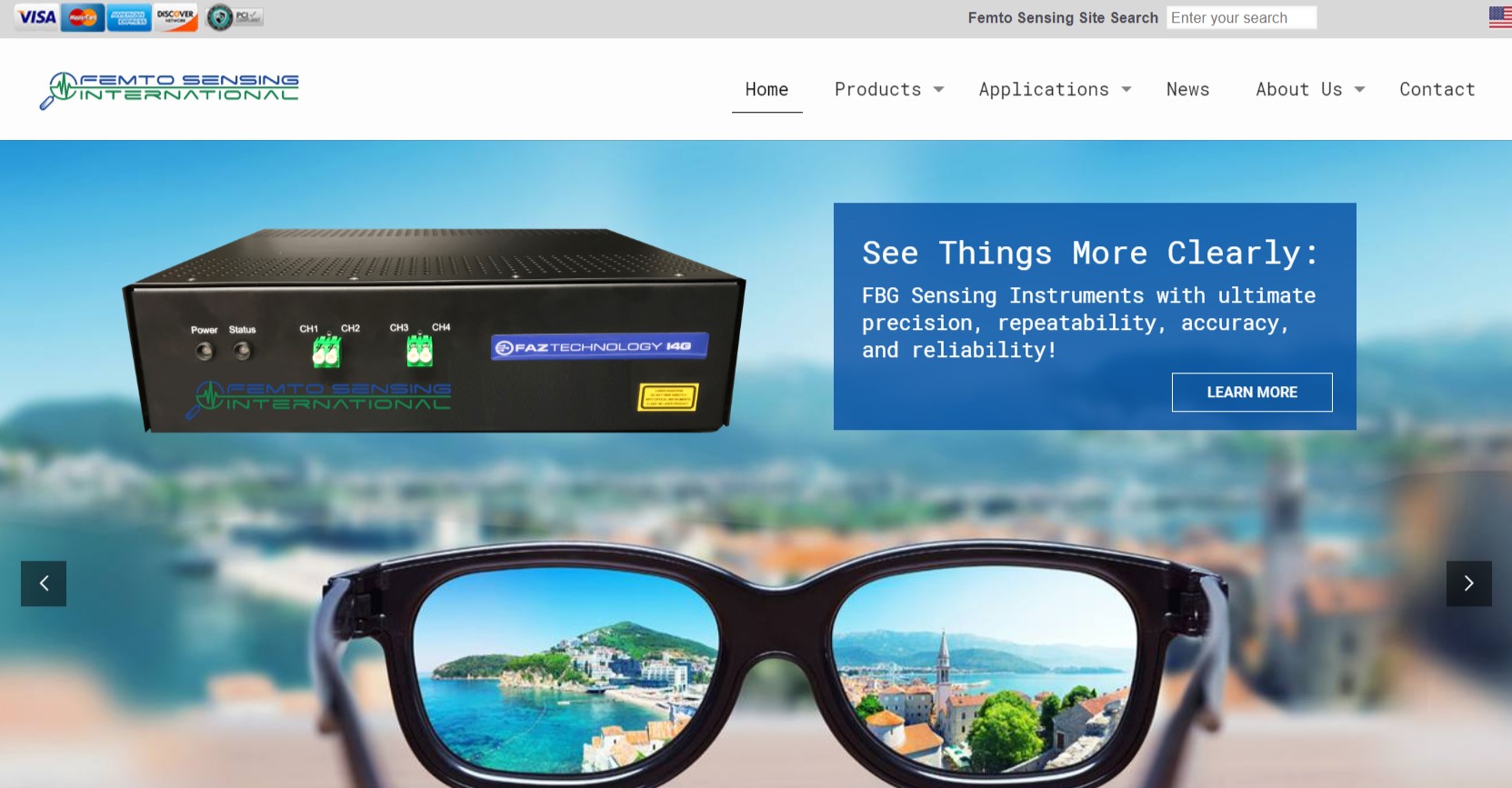Navigate to the Contact page

[x=1437, y=89]
